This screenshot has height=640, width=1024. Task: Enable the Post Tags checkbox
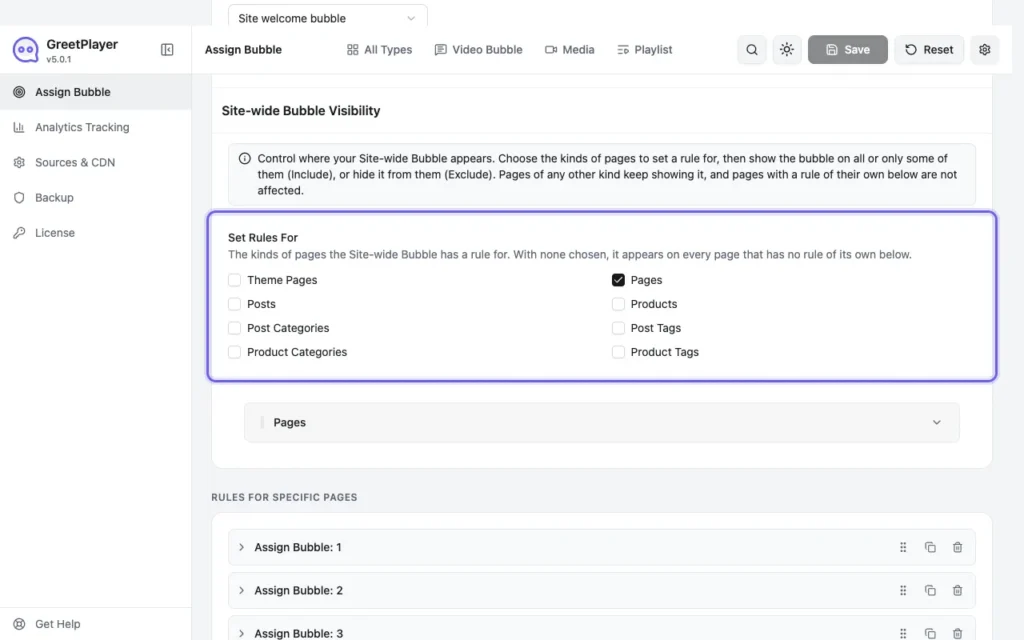(x=618, y=328)
